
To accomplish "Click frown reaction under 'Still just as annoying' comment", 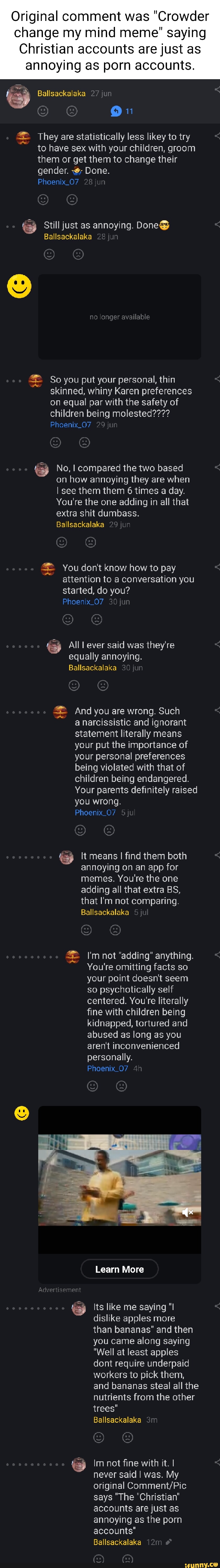I will pyautogui.click(x=78, y=255).
